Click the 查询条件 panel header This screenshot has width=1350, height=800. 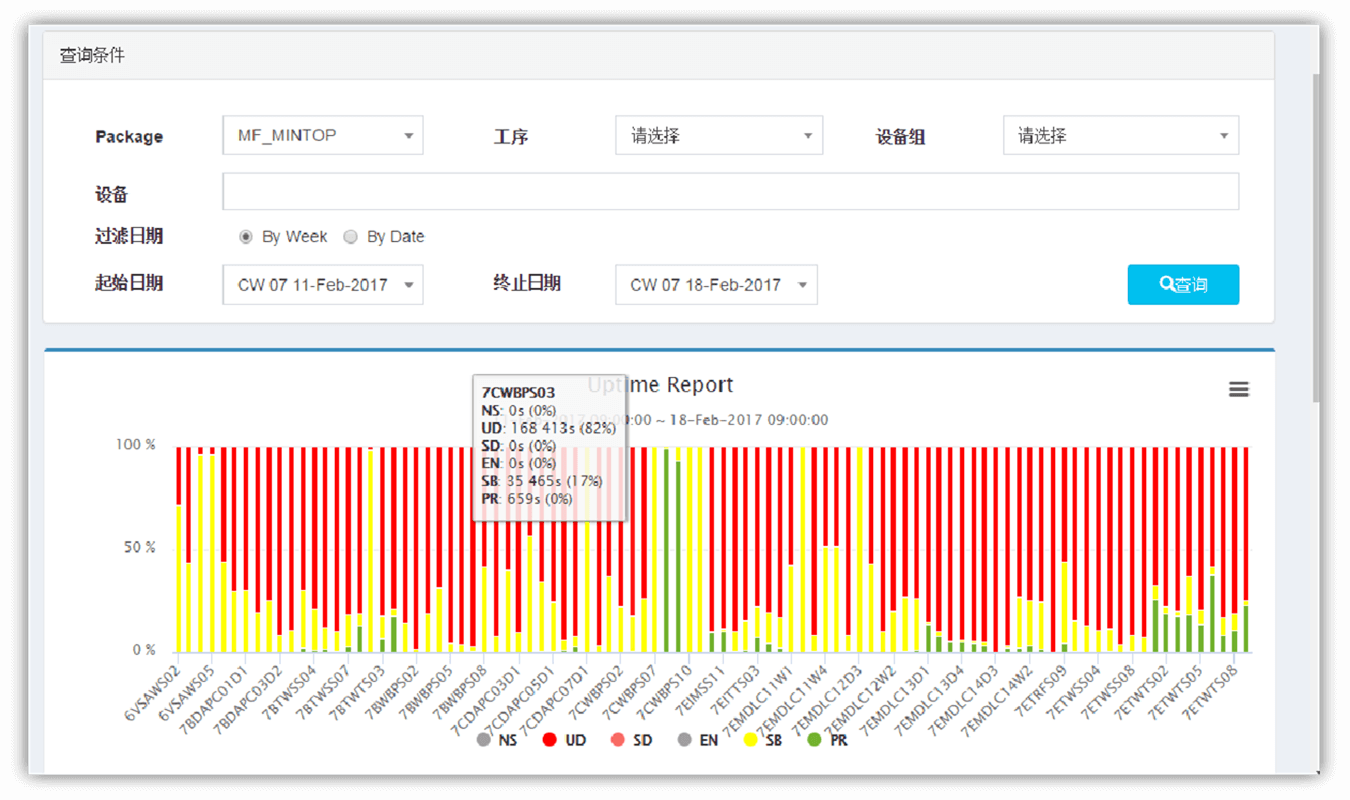click(658, 56)
